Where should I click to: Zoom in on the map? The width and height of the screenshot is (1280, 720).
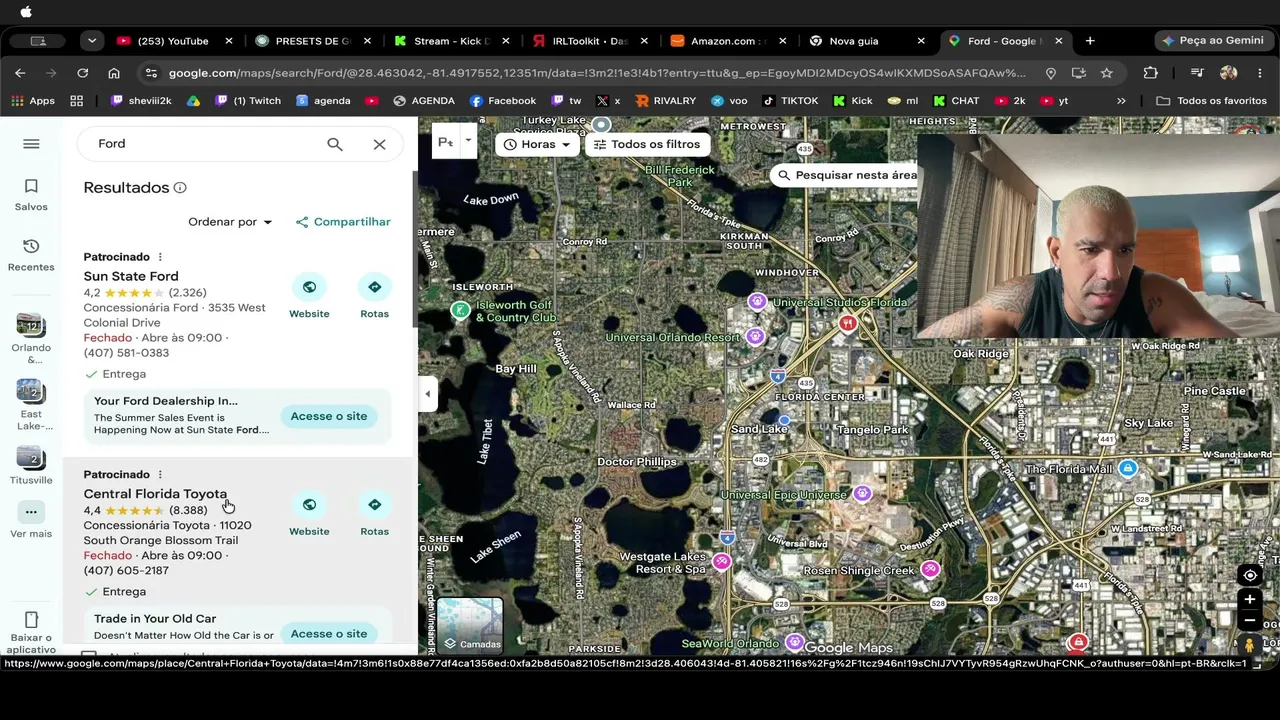click(x=1250, y=599)
